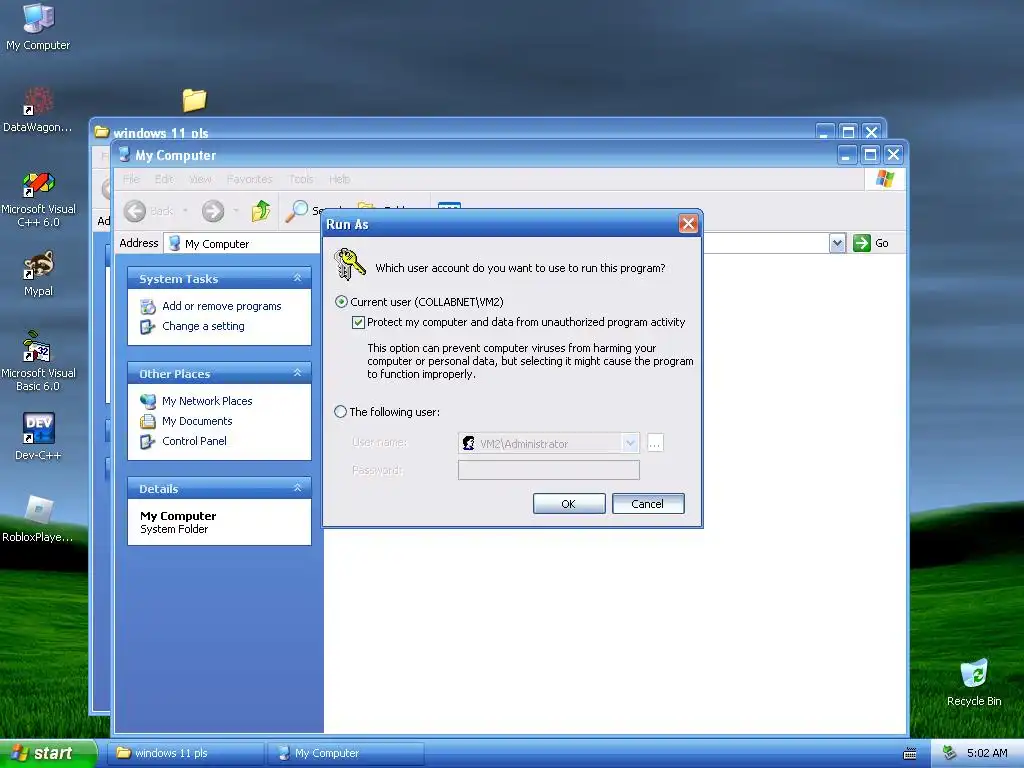Open the Back button history dropdown

(185, 211)
